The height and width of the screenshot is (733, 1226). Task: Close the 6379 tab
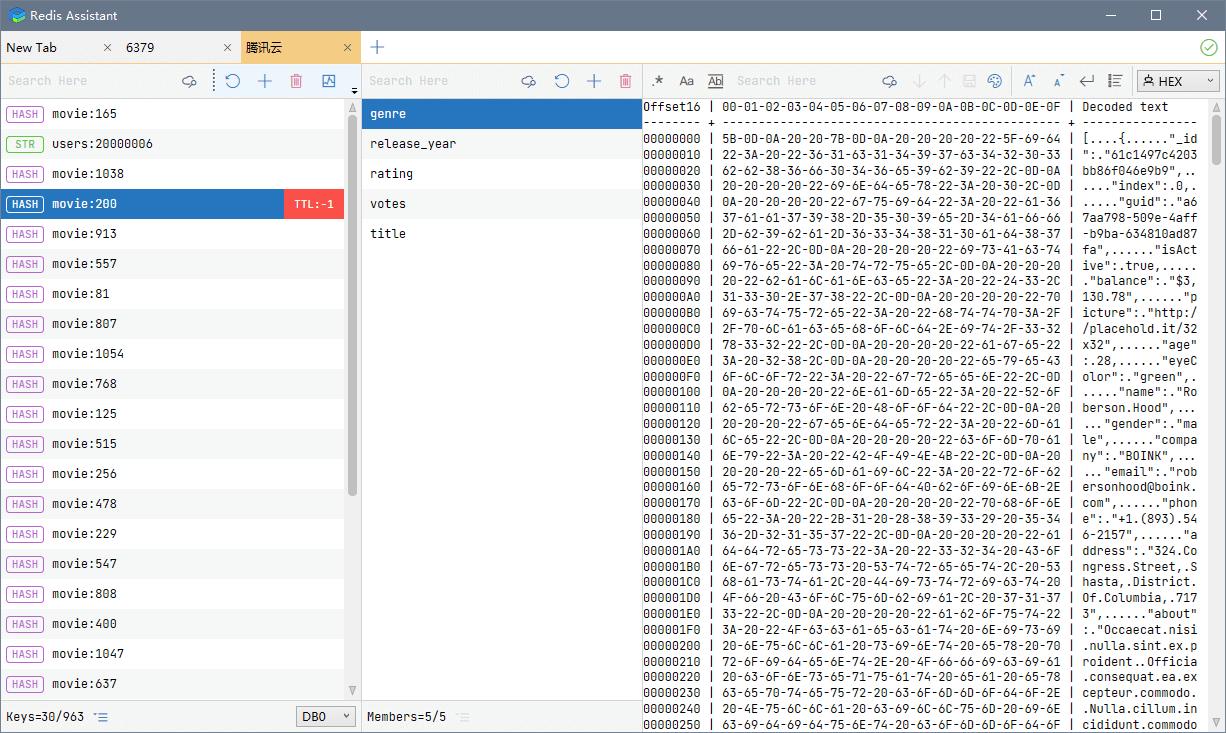click(x=228, y=48)
